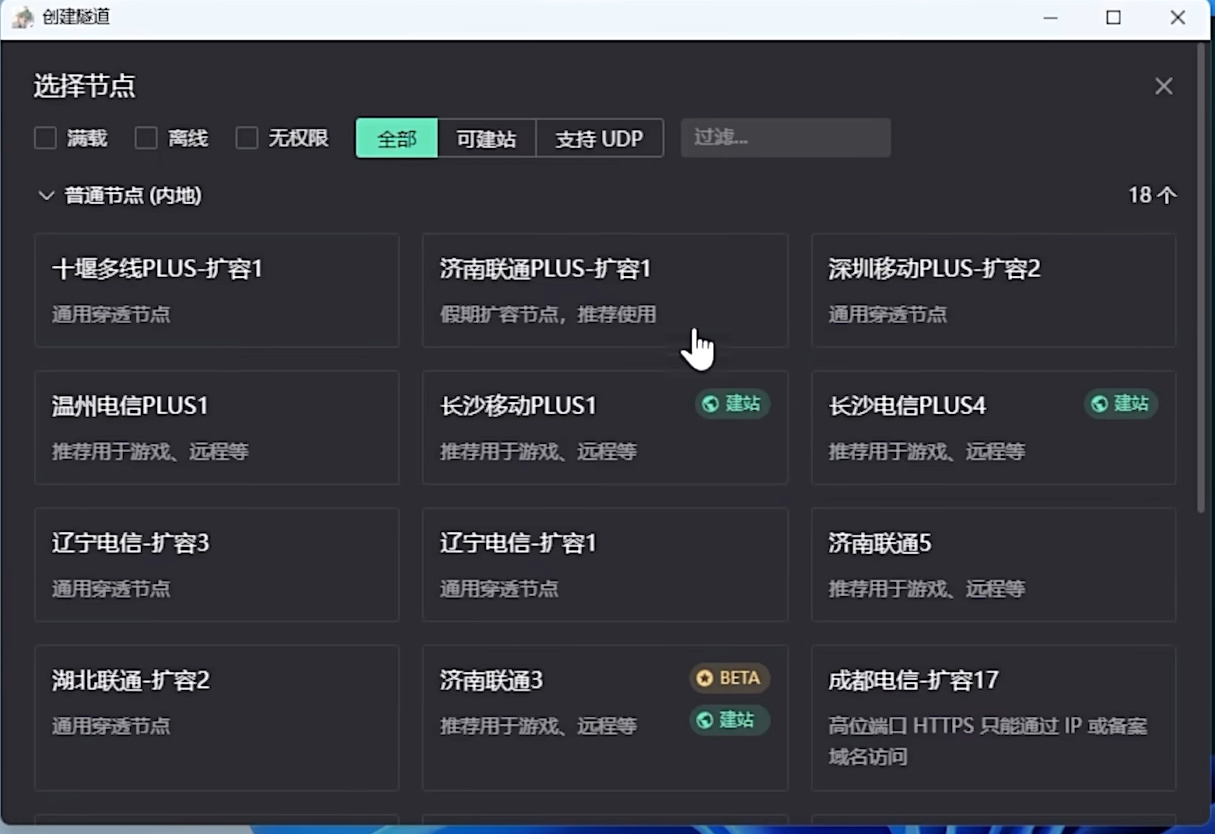The width and height of the screenshot is (1215, 834).
Task: Click the 建站 badge on 济南联通3
Action: (x=730, y=720)
